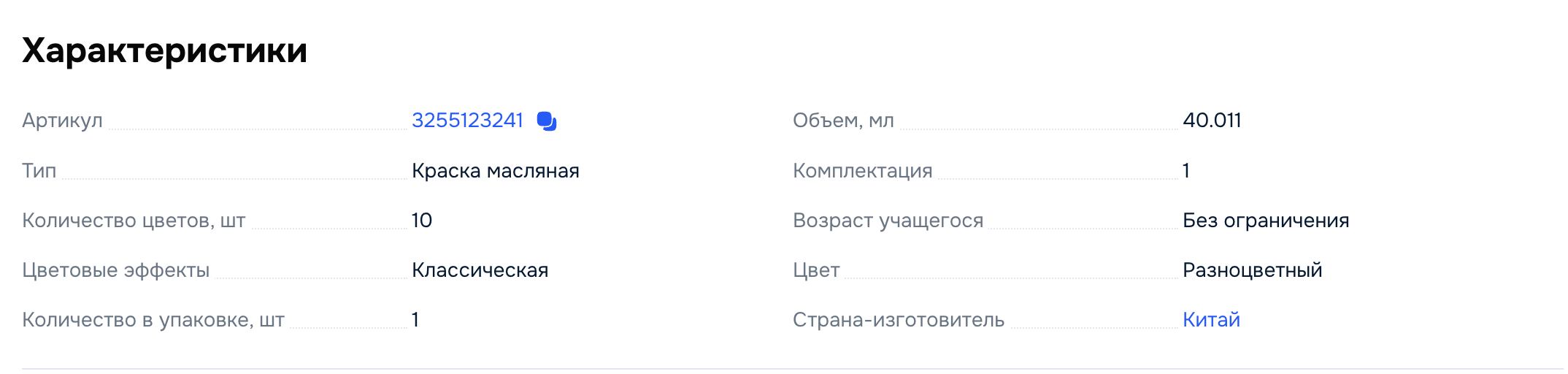Click the Артикул label

point(62,121)
